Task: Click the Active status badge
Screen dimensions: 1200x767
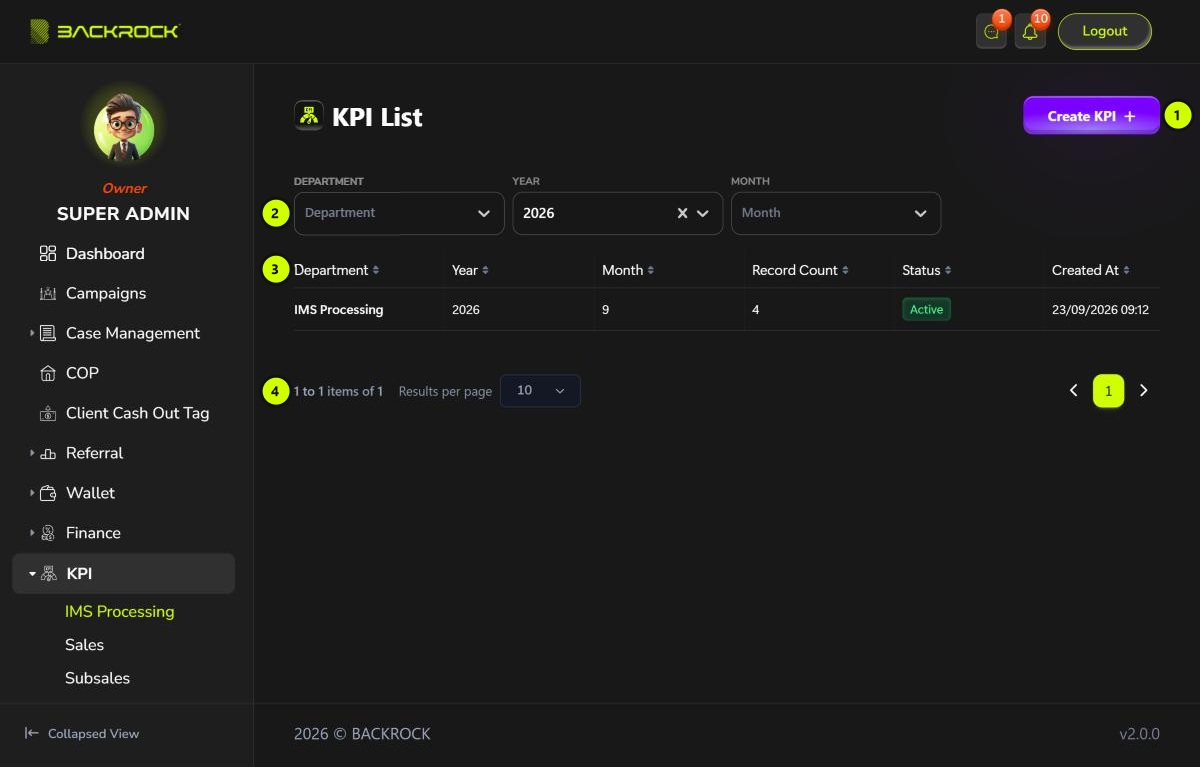Action: [x=926, y=310]
